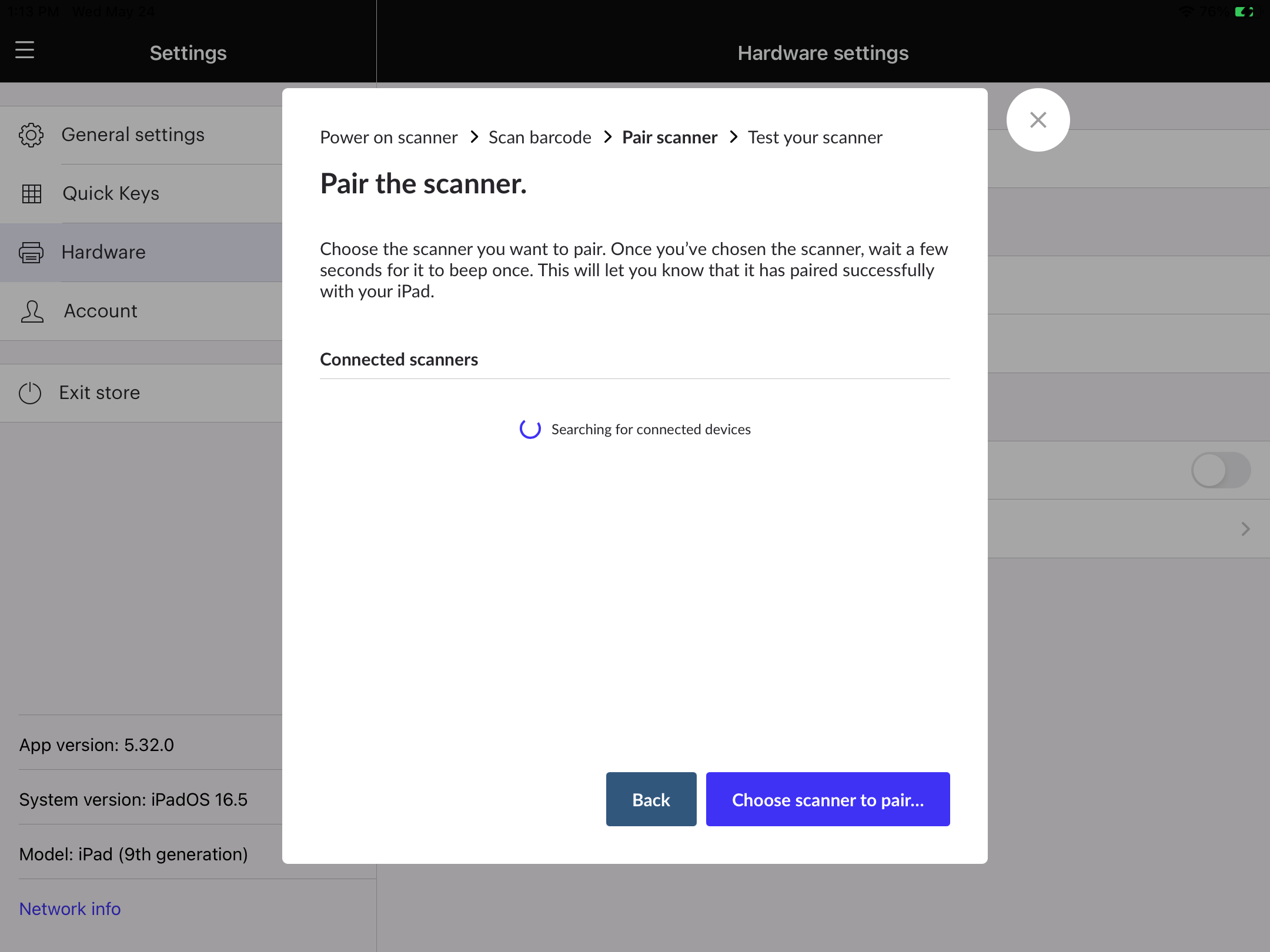Screen dimensions: 1270x952
Task: Click the Account person icon
Action: click(x=32, y=311)
